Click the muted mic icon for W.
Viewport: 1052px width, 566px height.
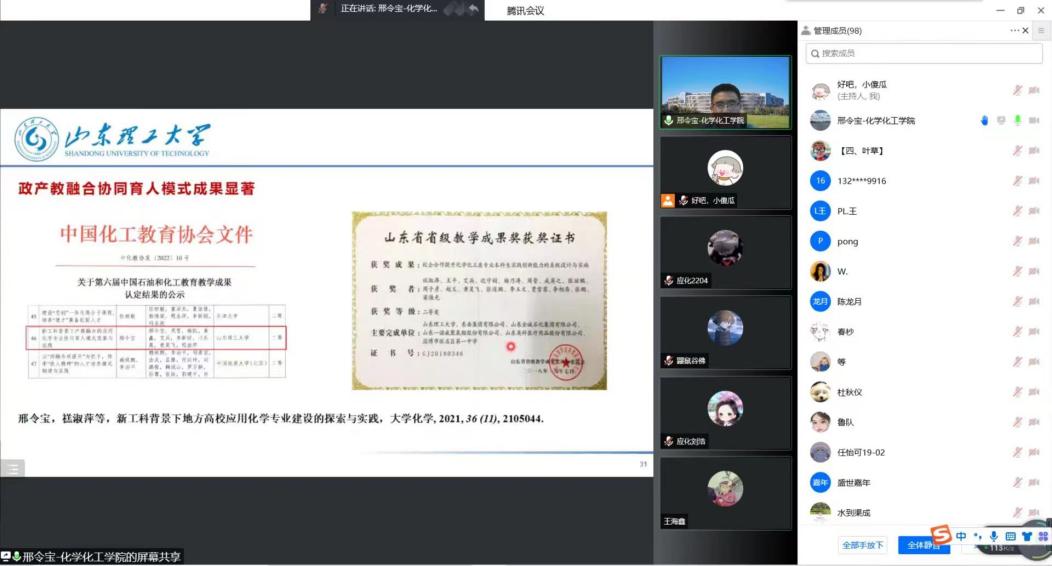[1017, 272]
